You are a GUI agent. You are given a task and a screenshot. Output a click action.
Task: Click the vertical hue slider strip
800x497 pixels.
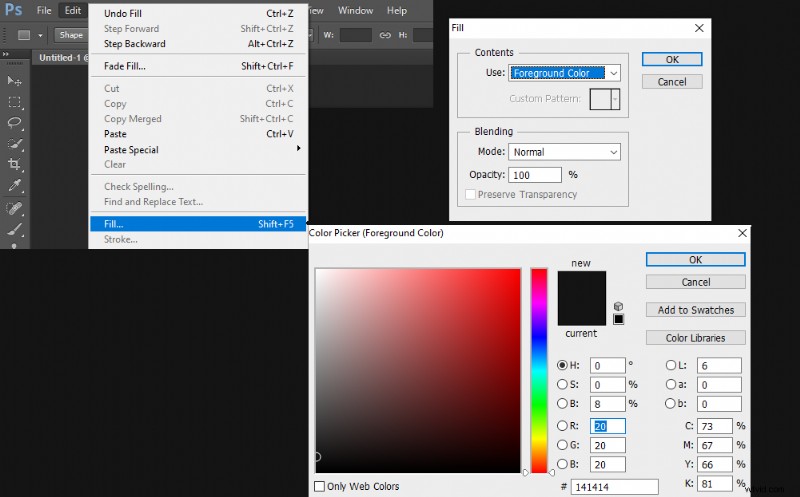tap(539, 370)
